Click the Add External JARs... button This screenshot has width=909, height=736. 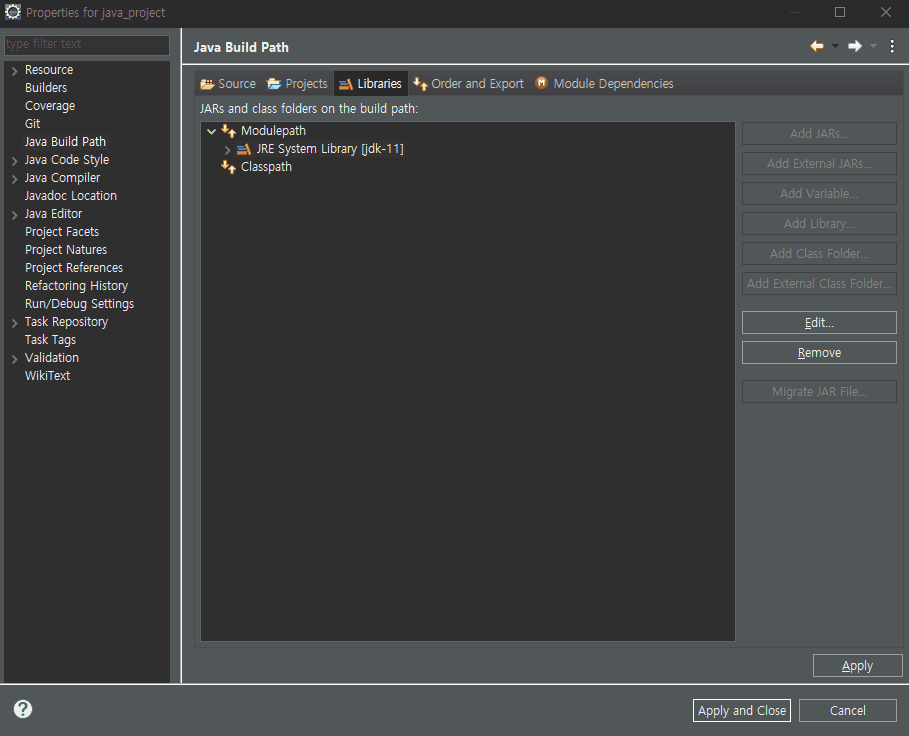click(819, 163)
